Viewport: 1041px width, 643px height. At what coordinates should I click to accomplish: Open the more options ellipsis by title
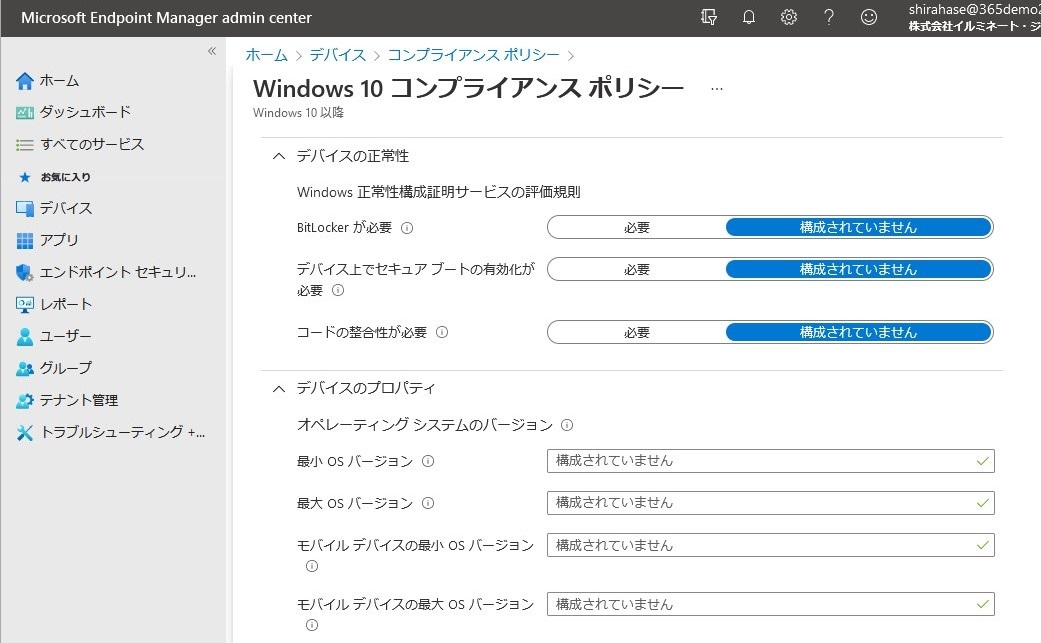coord(716,89)
